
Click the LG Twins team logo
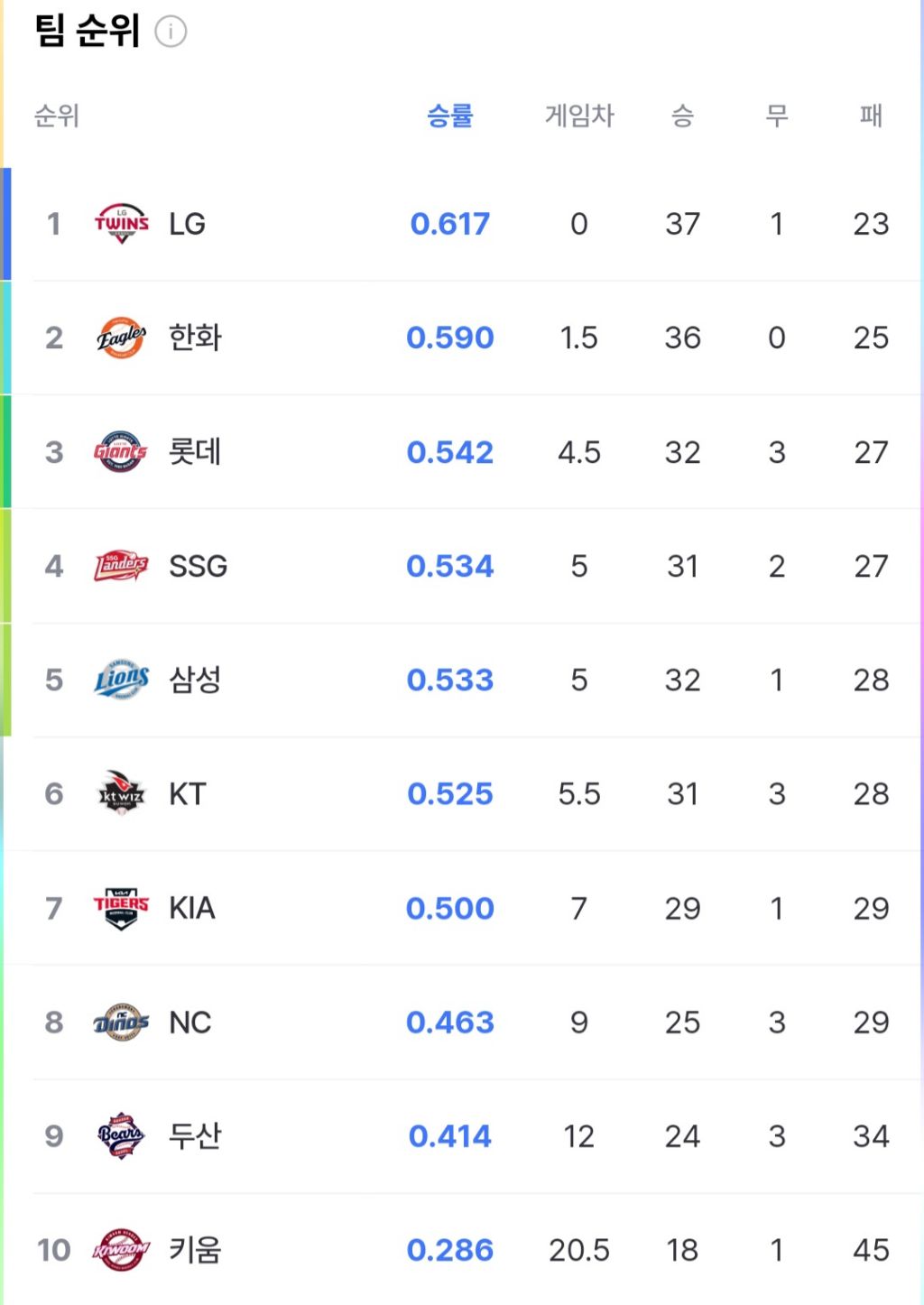[x=121, y=223]
